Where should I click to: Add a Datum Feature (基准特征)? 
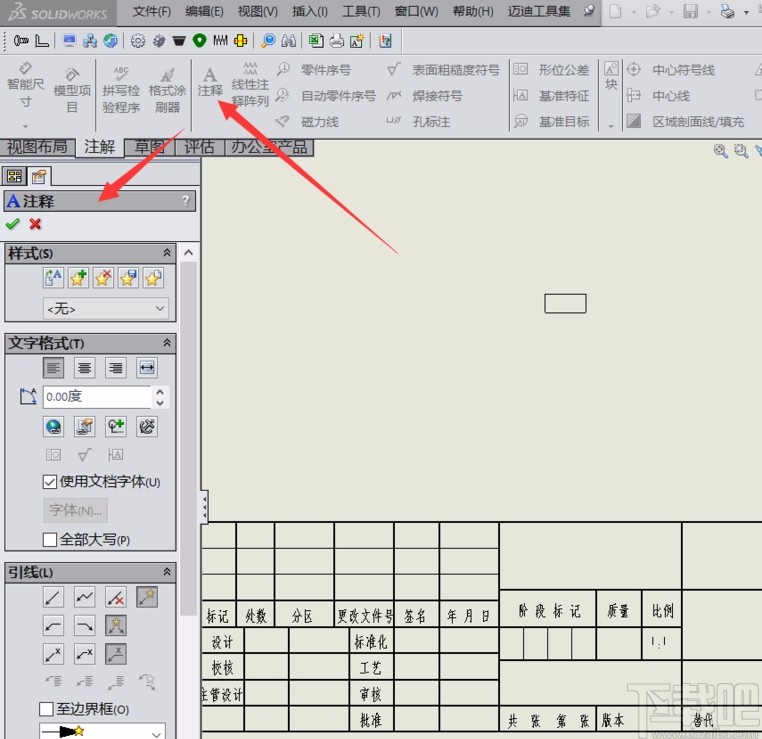(551, 96)
